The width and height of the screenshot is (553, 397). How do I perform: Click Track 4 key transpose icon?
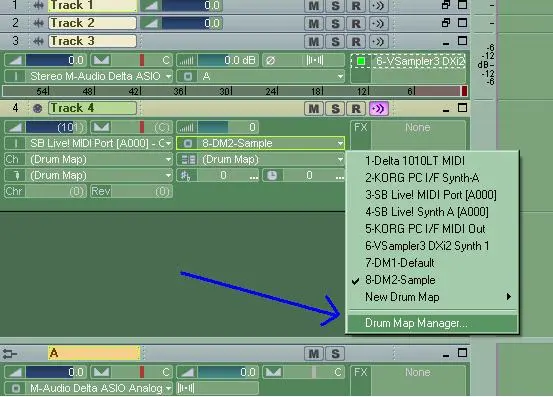(186, 176)
